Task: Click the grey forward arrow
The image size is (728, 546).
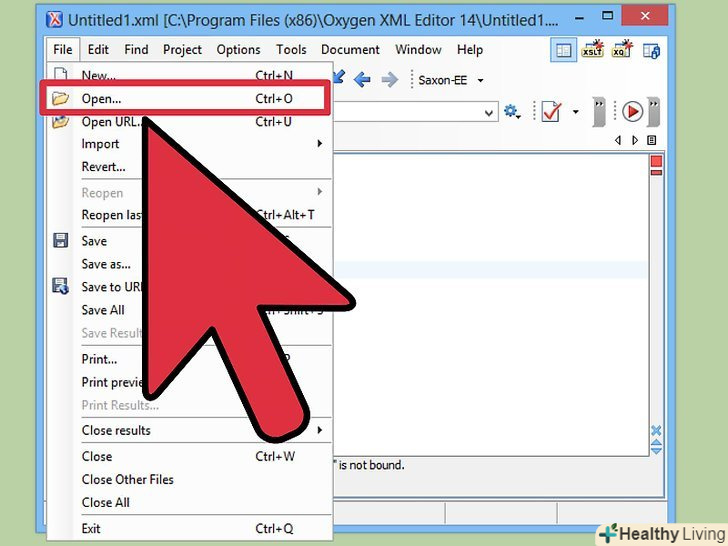Action: click(x=390, y=80)
